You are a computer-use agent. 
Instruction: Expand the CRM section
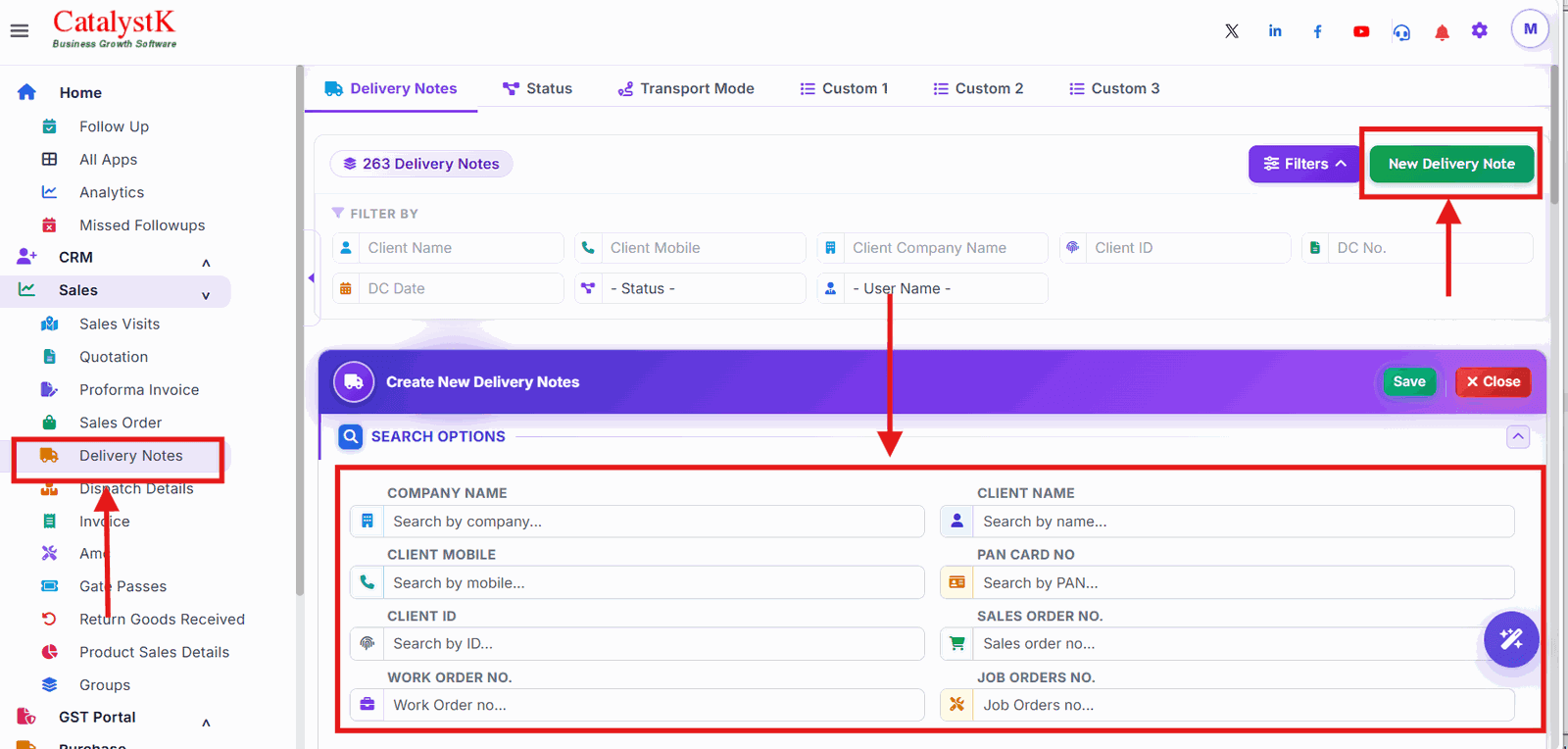tap(206, 262)
